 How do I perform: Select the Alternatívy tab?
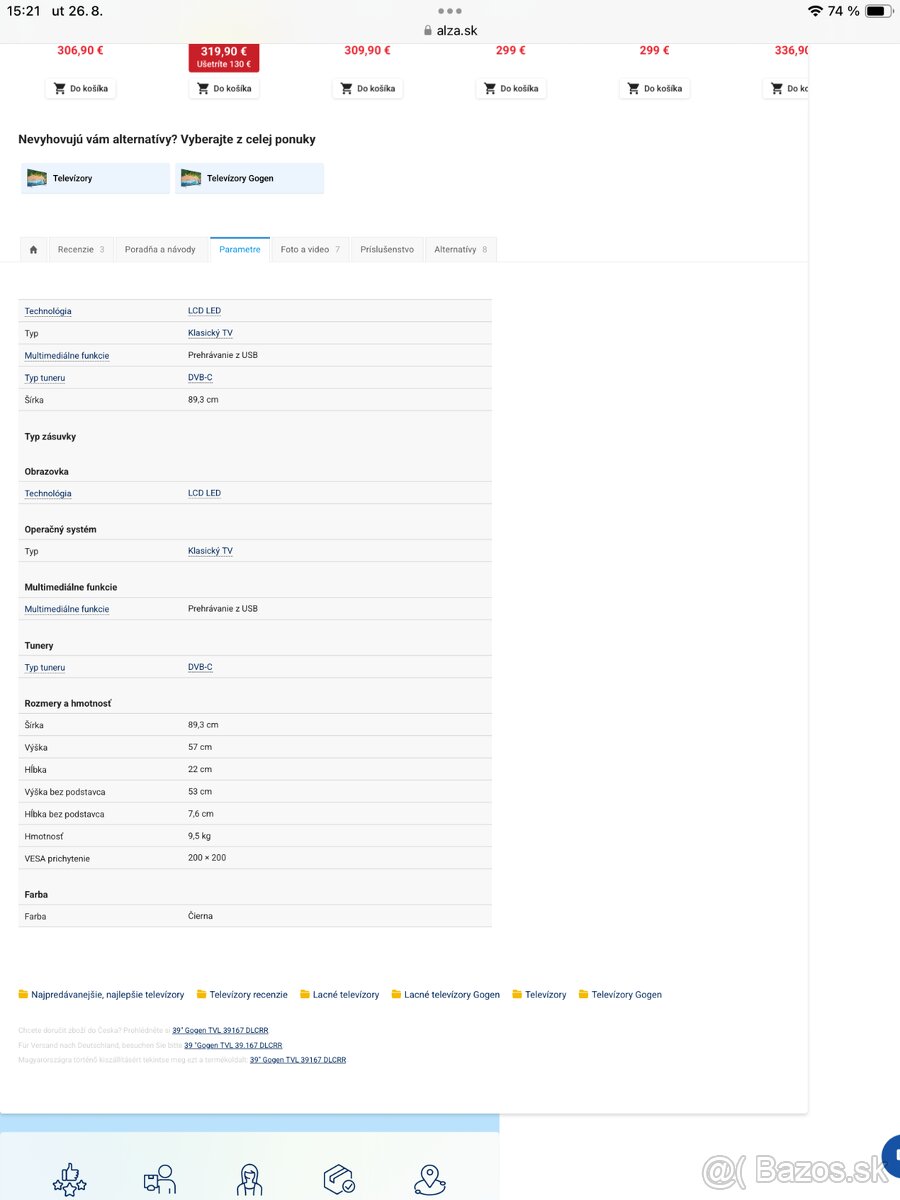[x=460, y=250]
